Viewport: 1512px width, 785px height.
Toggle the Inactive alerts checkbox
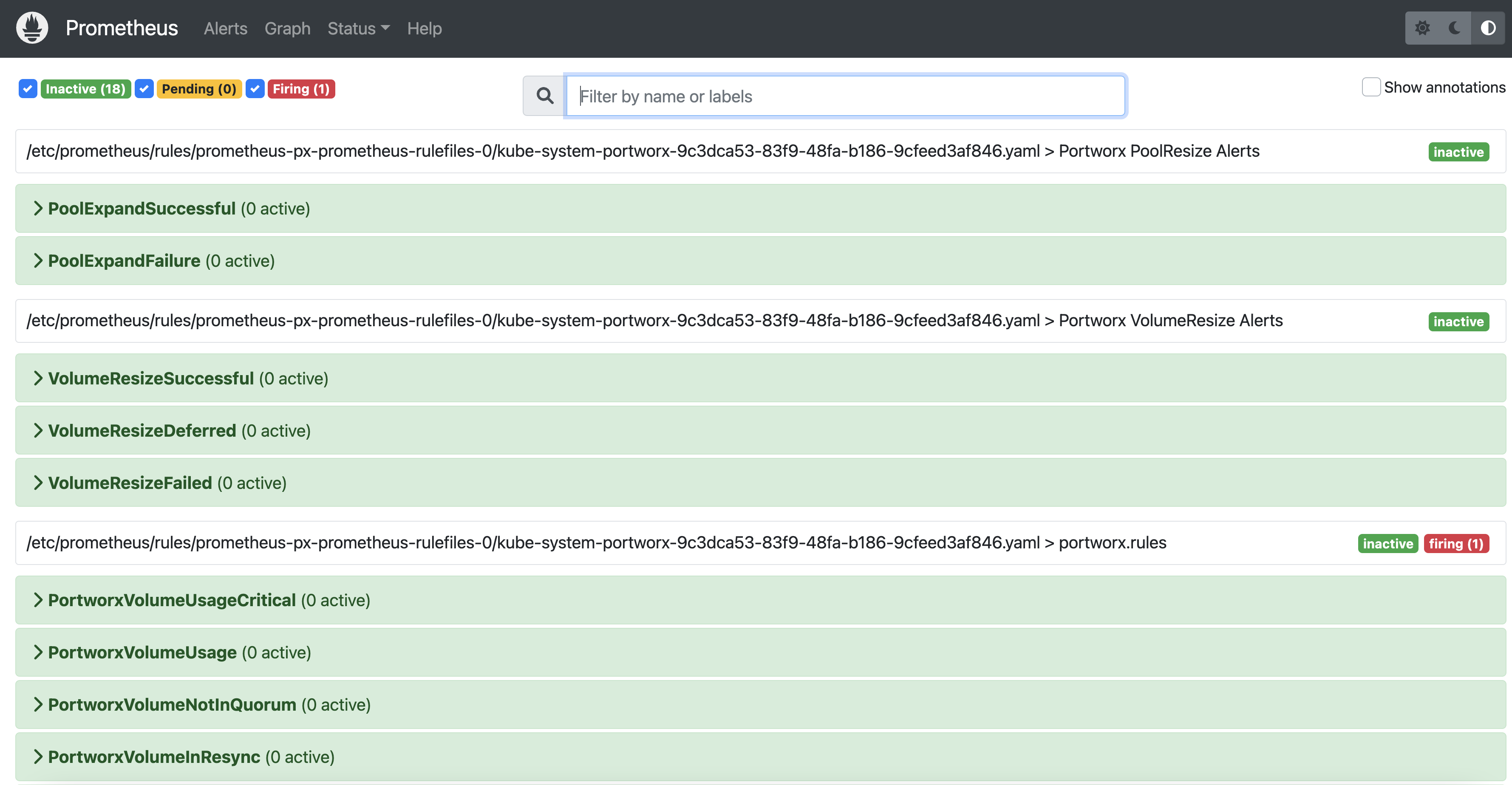[x=28, y=89]
